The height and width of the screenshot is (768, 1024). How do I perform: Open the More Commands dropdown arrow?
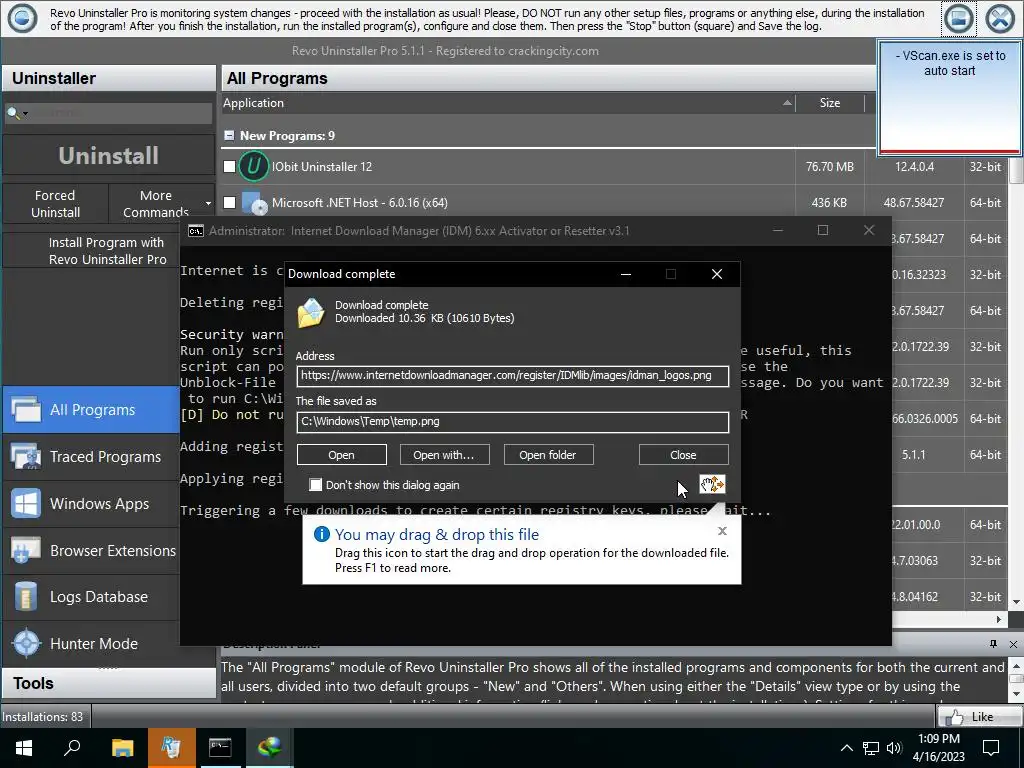208,203
